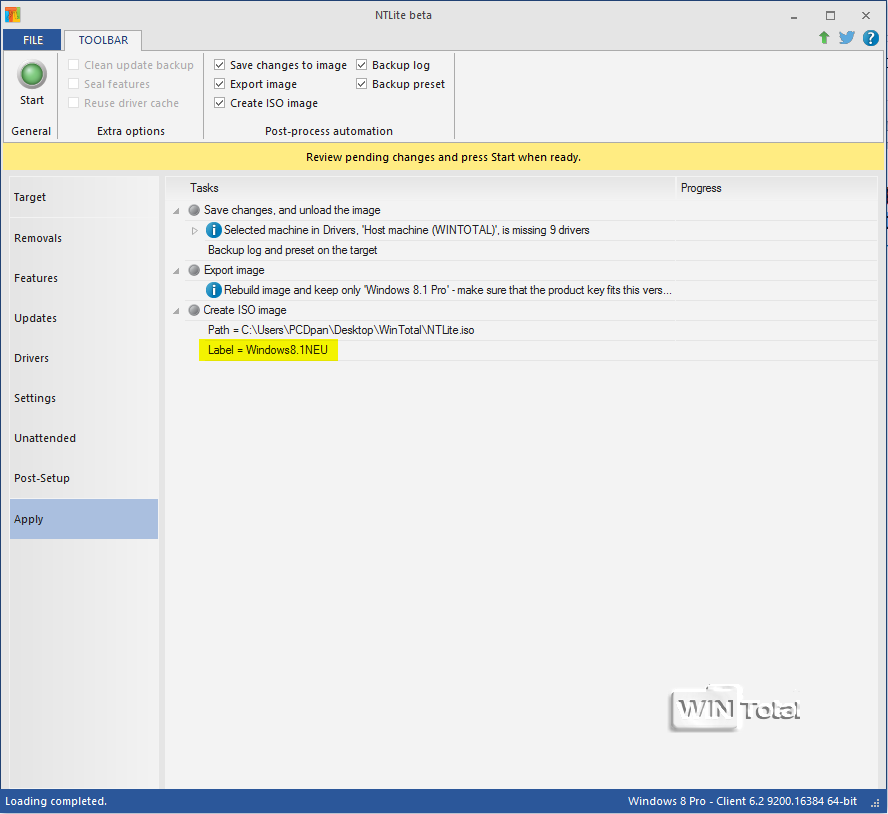888x814 pixels.
Task: Toggle the Backup preset checkbox
Action: click(362, 84)
